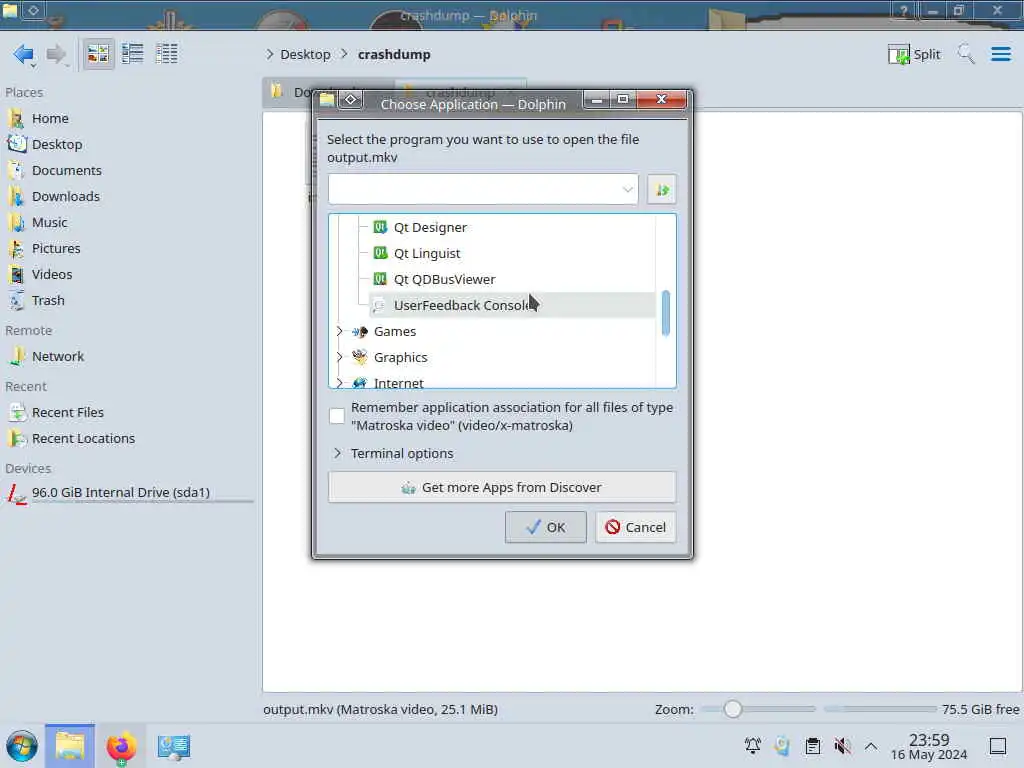The width and height of the screenshot is (1024, 768).
Task: Launch Firefox from the taskbar
Action: coord(121,746)
